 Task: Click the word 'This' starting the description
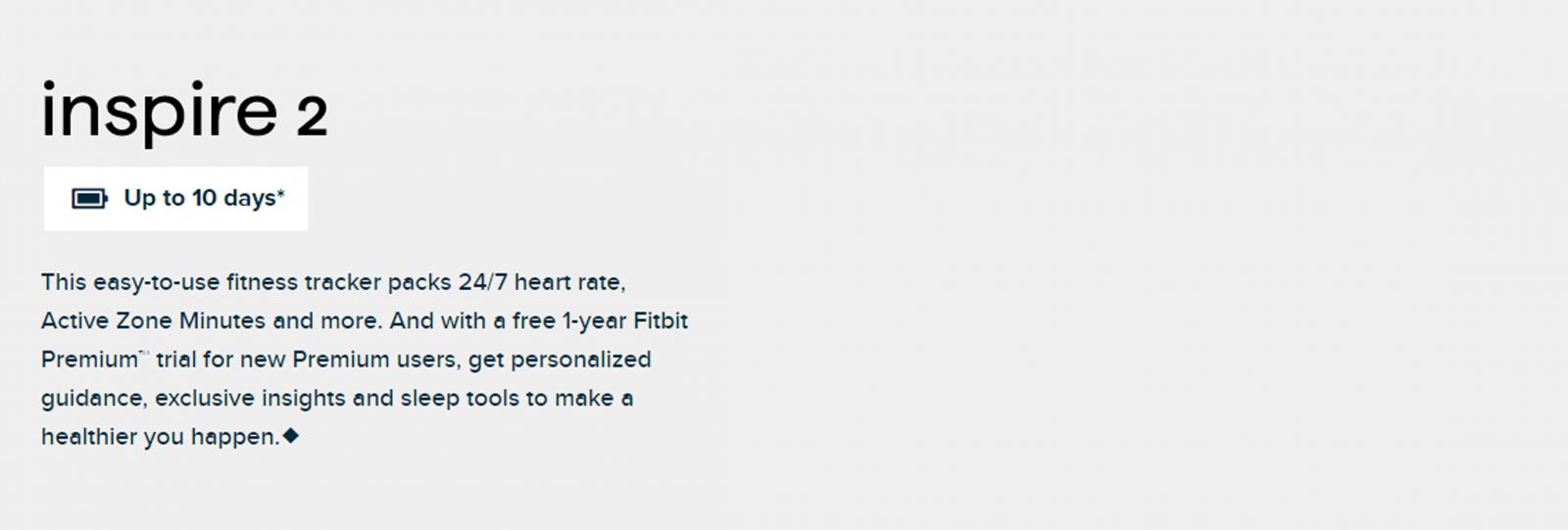[x=64, y=282]
